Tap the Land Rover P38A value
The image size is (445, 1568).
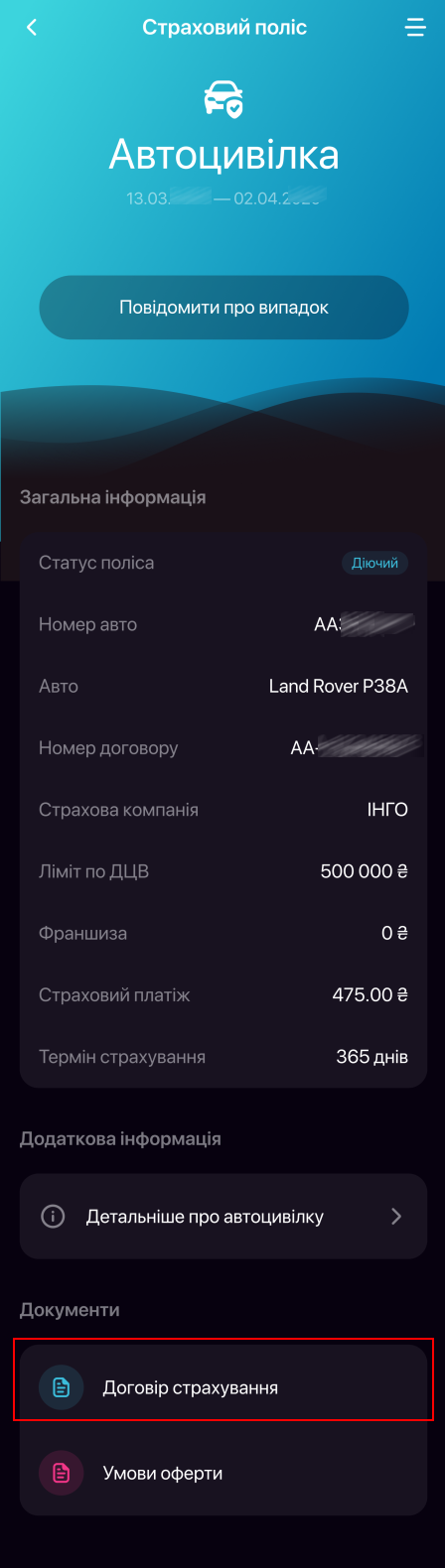[x=339, y=686]
